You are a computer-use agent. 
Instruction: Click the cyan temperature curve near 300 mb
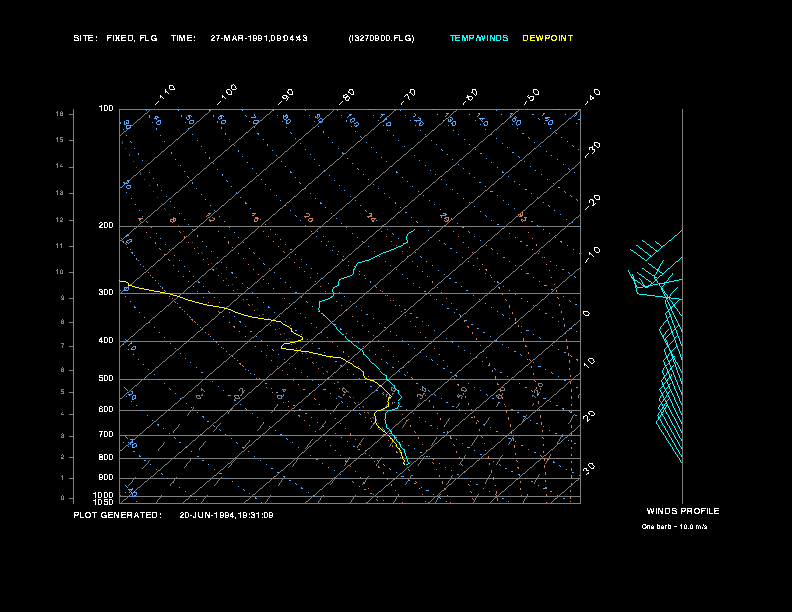click(x=333, y=293)
